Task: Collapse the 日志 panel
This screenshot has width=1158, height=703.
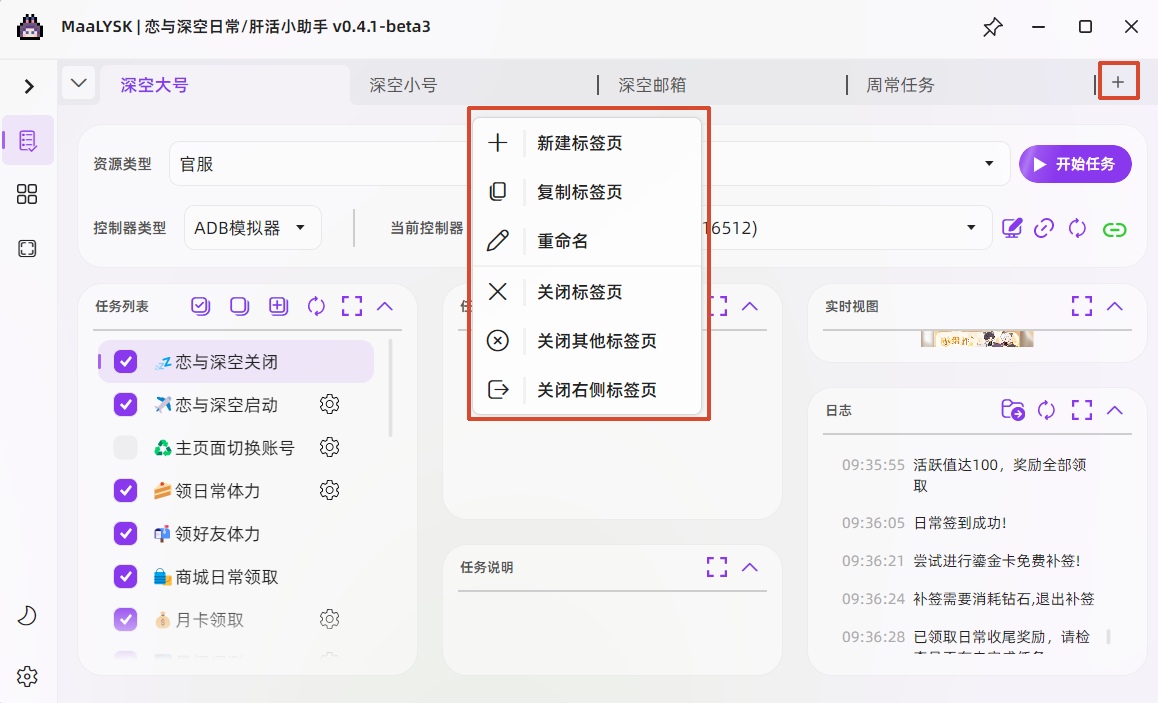Action: pos(1114,410)
